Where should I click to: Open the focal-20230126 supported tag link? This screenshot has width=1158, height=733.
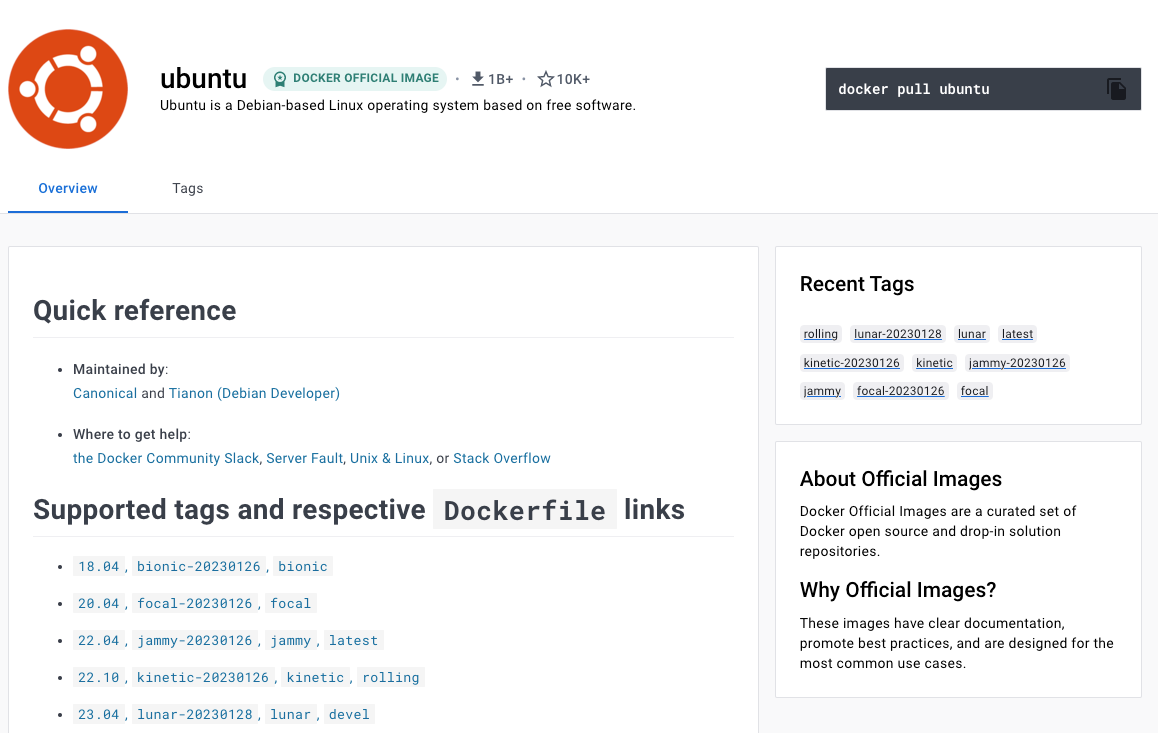195,604
